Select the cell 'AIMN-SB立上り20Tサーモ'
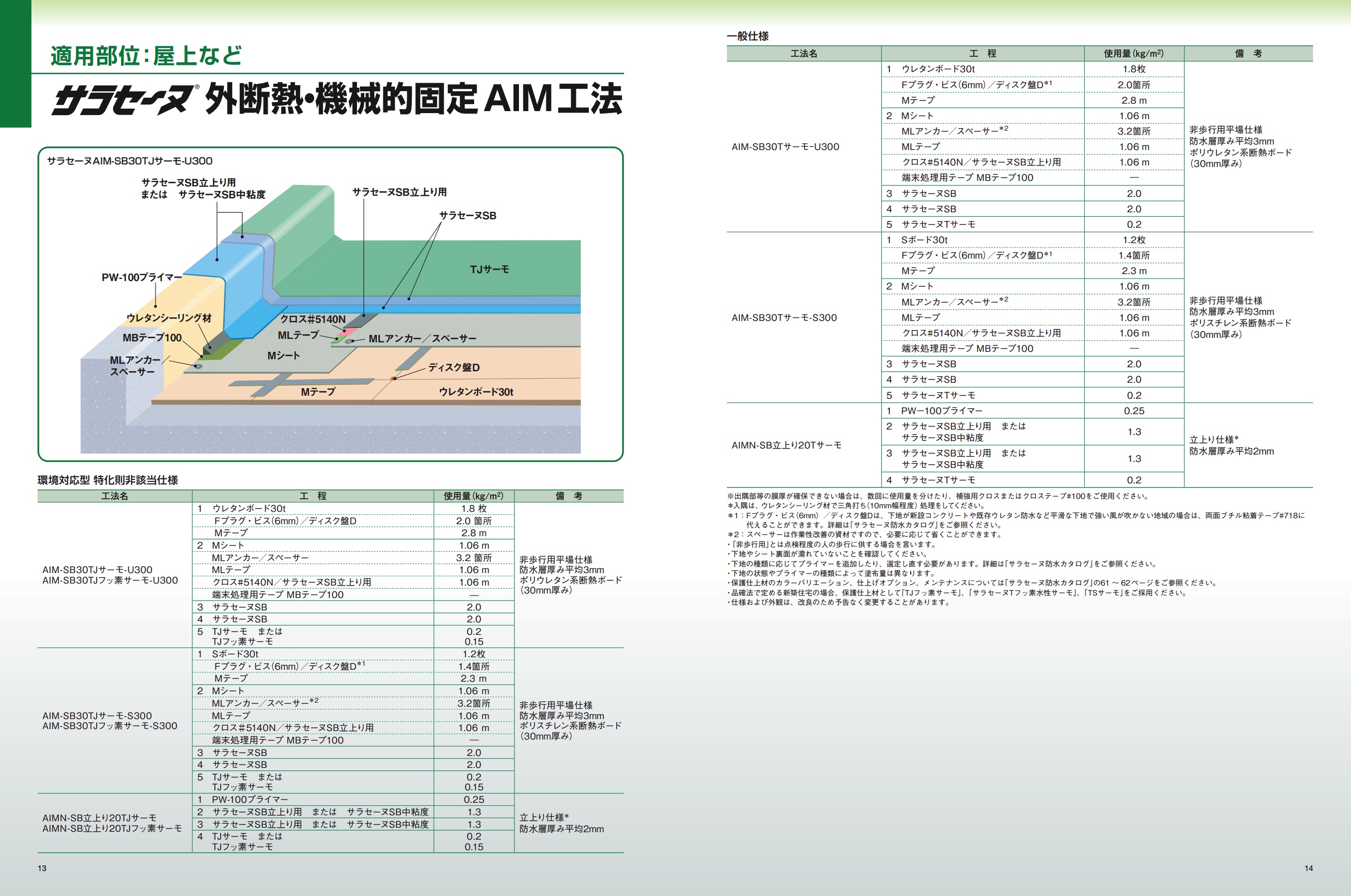This screenshot has height=896, width=1351. (x=786, y=445)
